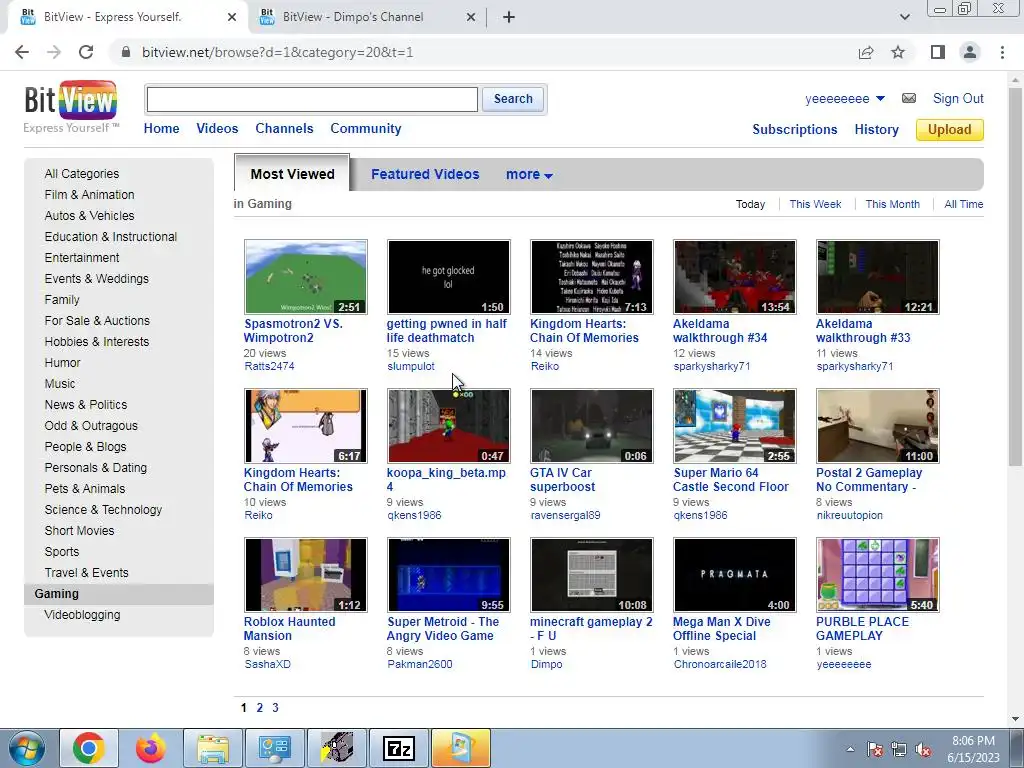Image resolution: width=1024 pixels, height=768 pixels.
Task: Open Spasmotron2 VS. Wimpotron2 thumbnail
Action: [x=306, y=277]
